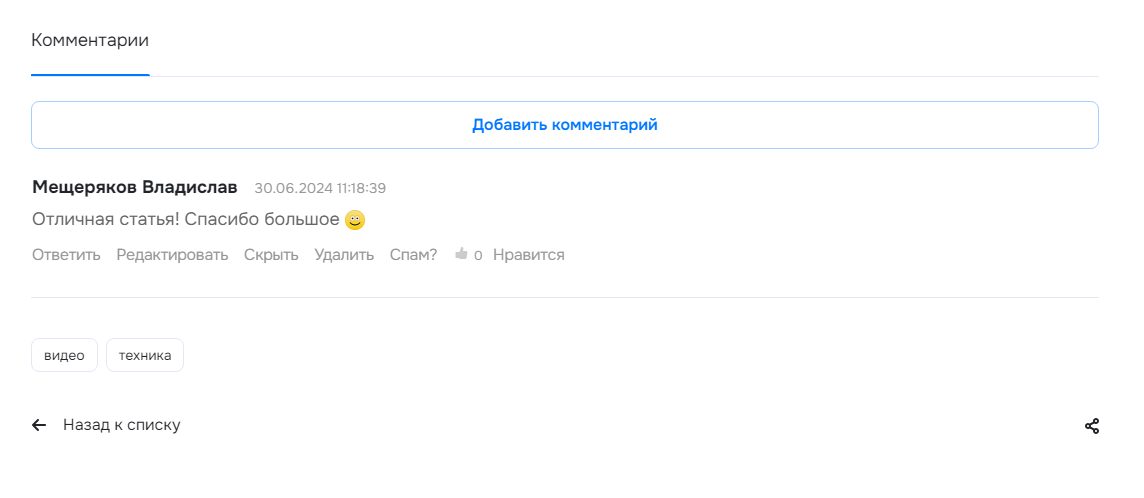Mark comment as spam via Спам?

click(414, 254)
